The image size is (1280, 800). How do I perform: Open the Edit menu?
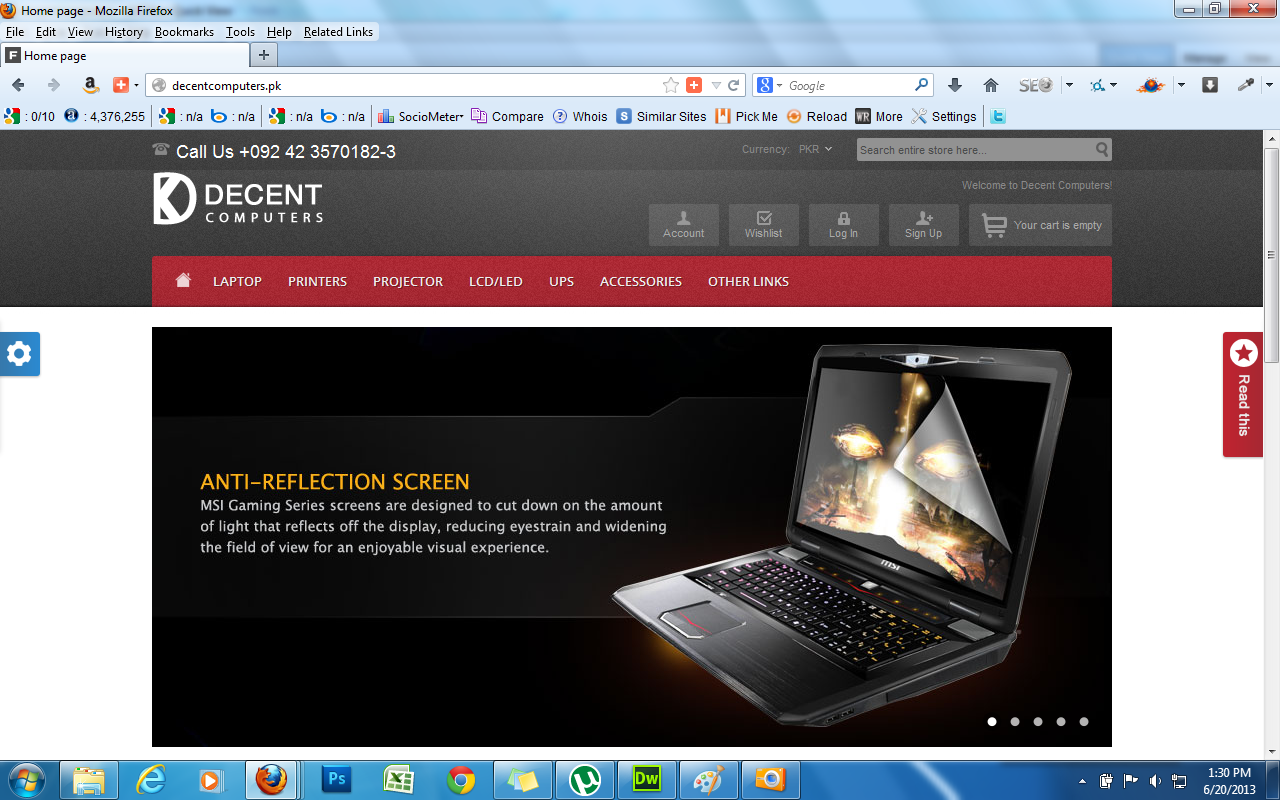46,32
